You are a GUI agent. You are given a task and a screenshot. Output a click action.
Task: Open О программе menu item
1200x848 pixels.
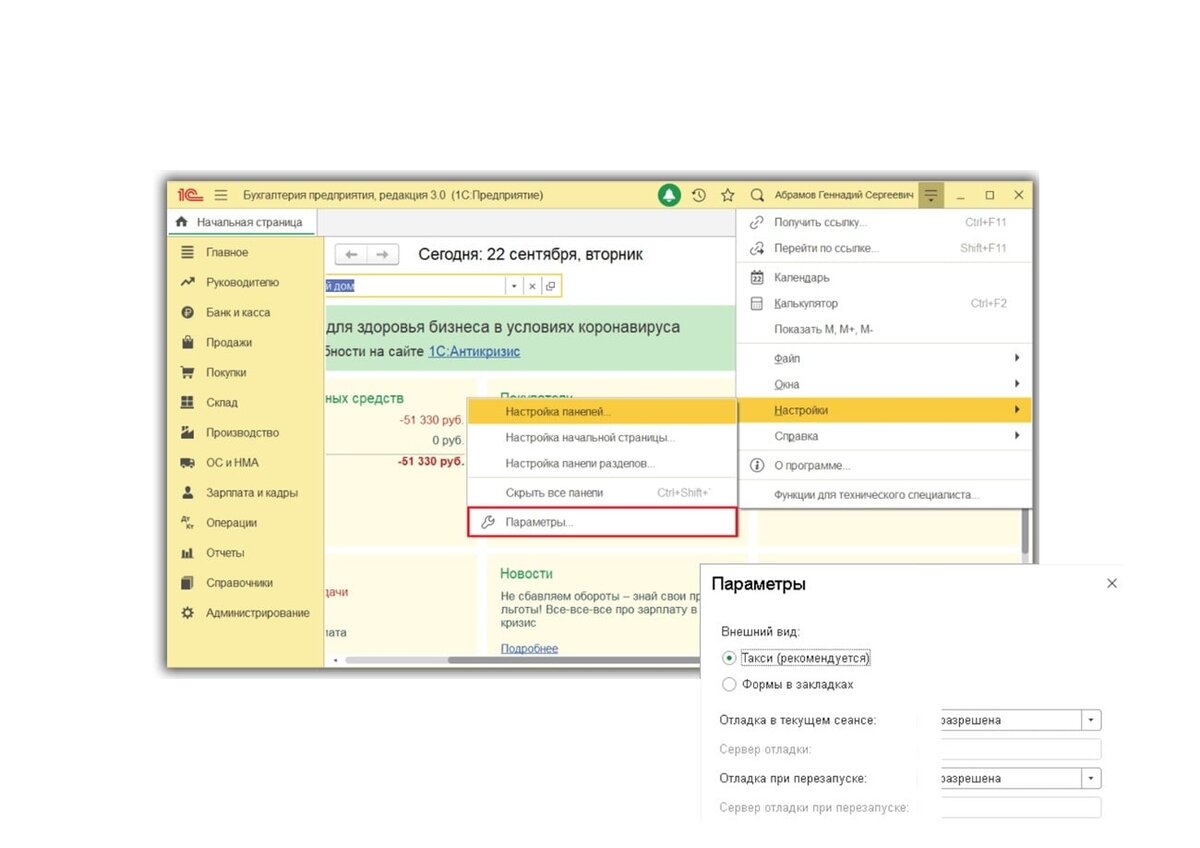pos(884,465)
